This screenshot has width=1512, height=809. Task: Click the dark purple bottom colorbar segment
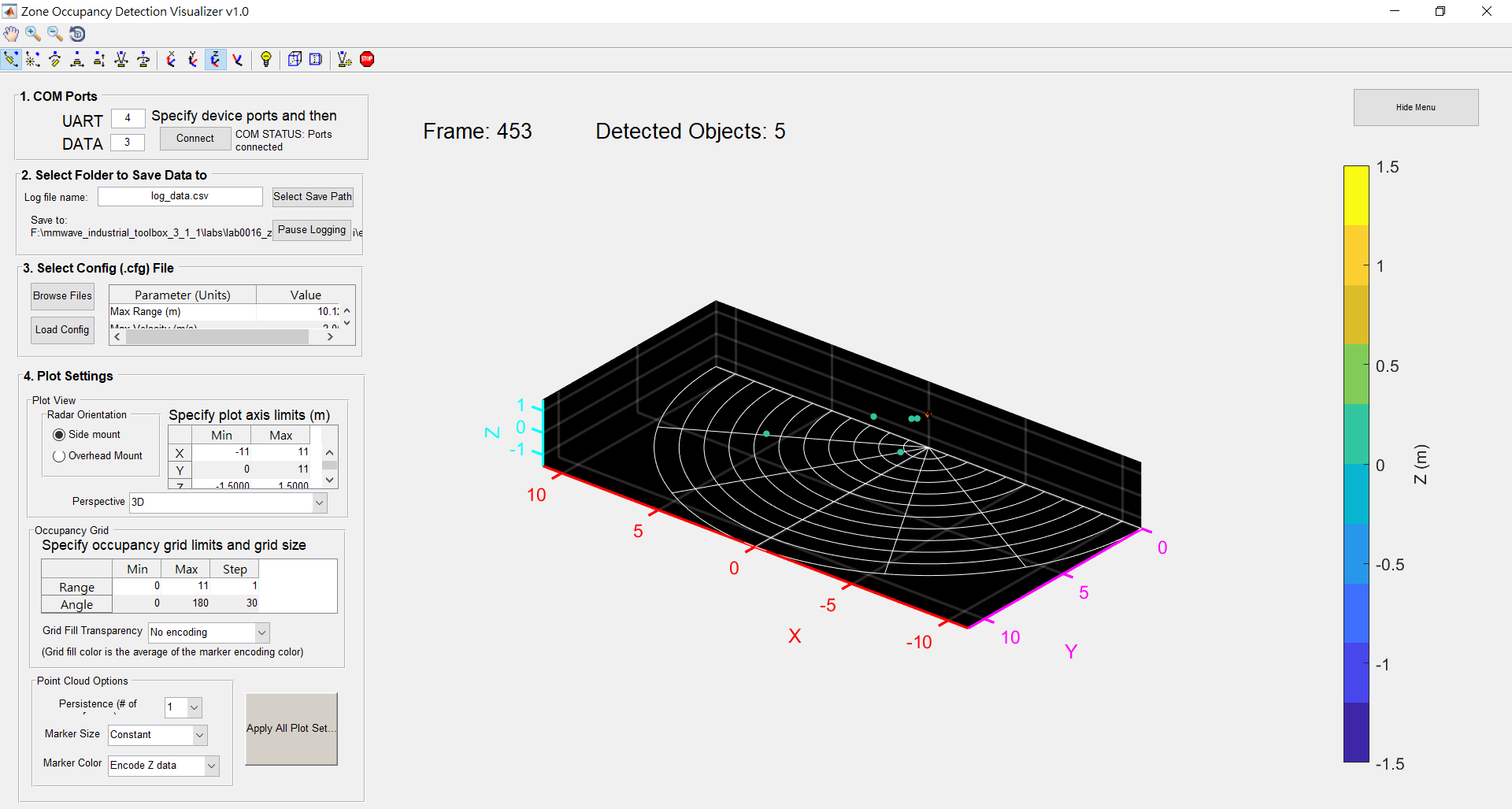pyautogui.click(x=1356, y=732)
